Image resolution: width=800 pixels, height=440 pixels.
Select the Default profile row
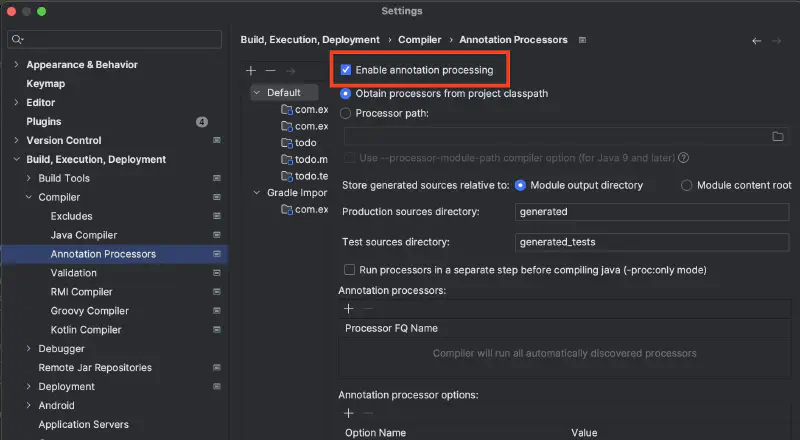click(x=285, y=92)
